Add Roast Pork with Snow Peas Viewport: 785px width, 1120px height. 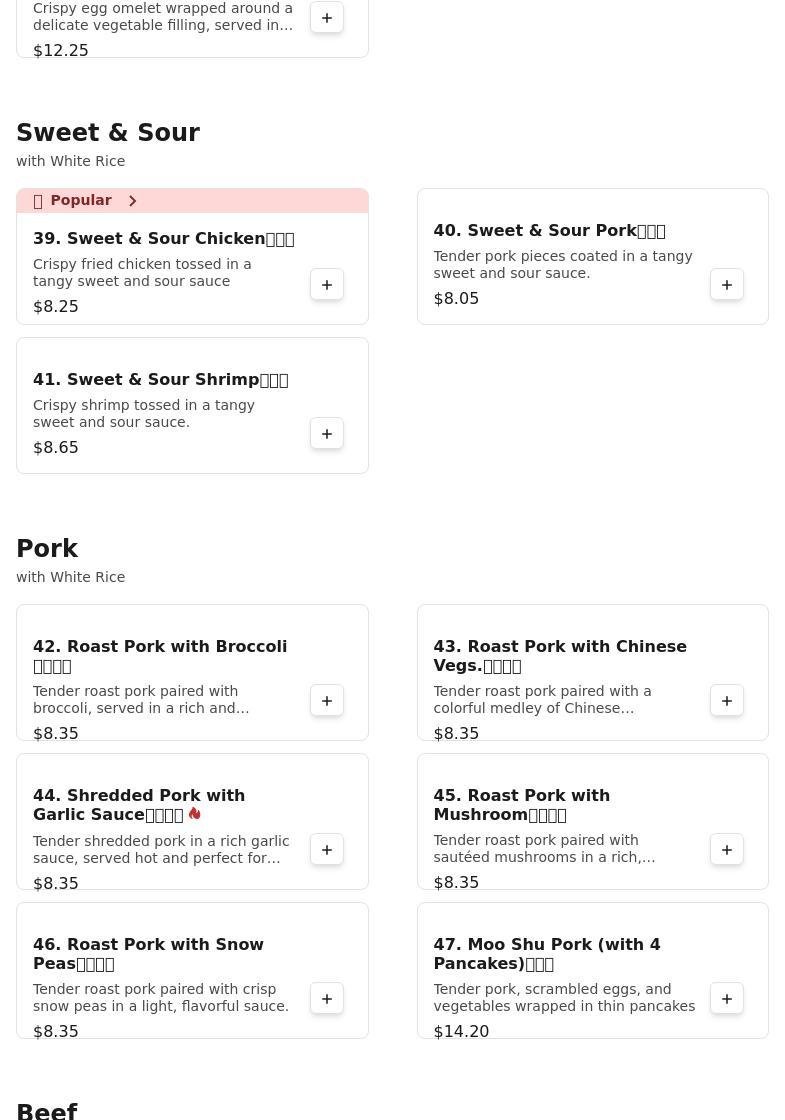point(327,999)
